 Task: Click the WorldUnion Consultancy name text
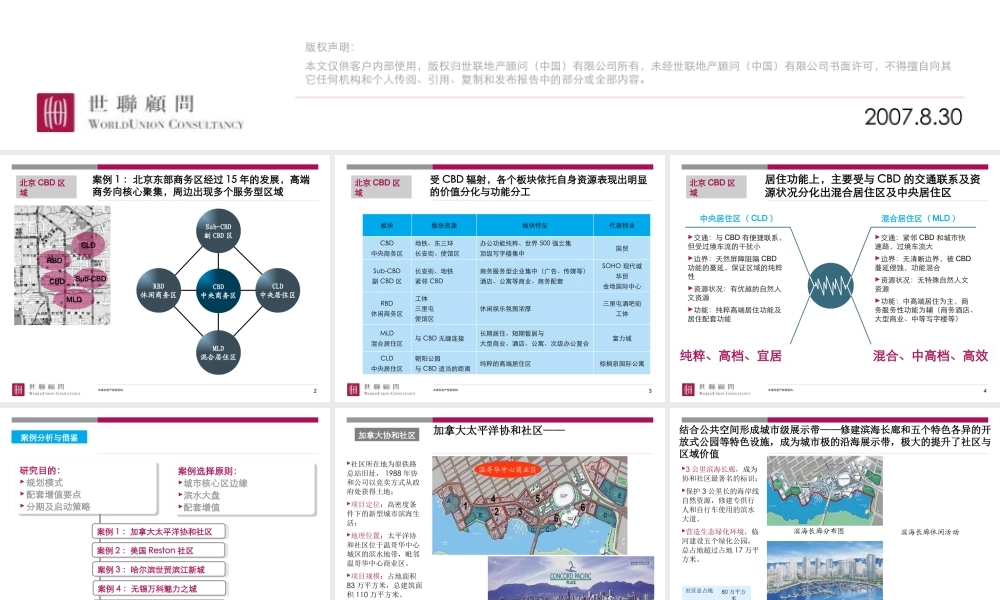click(166, 124)
